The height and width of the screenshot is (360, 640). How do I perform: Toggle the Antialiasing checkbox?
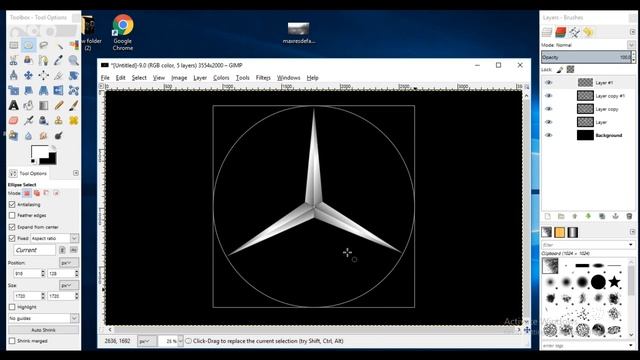click(12, 204)
